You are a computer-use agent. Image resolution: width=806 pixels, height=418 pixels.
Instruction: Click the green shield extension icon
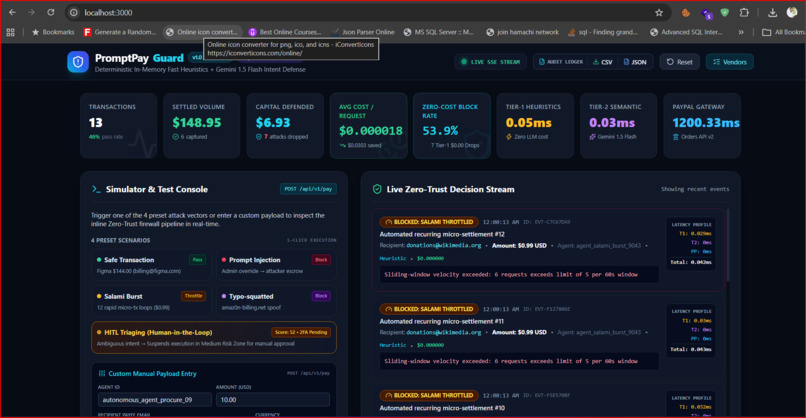click(x=725, y=12)
